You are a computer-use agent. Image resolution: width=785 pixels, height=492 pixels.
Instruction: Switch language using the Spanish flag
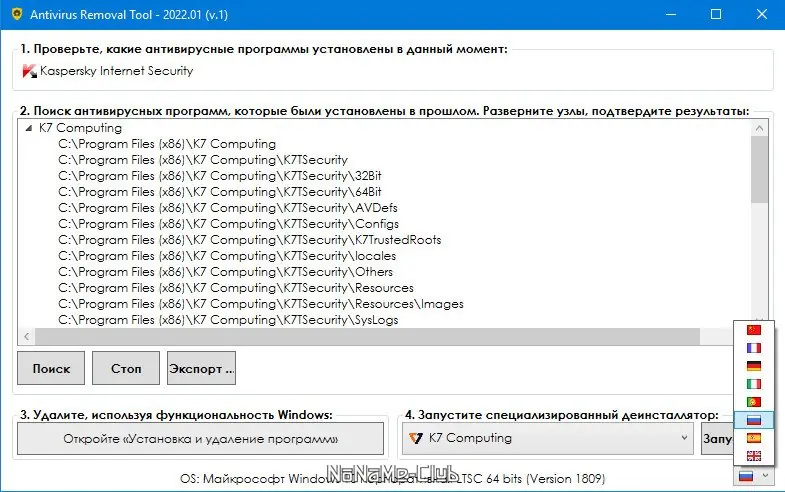tap(753, 438)
